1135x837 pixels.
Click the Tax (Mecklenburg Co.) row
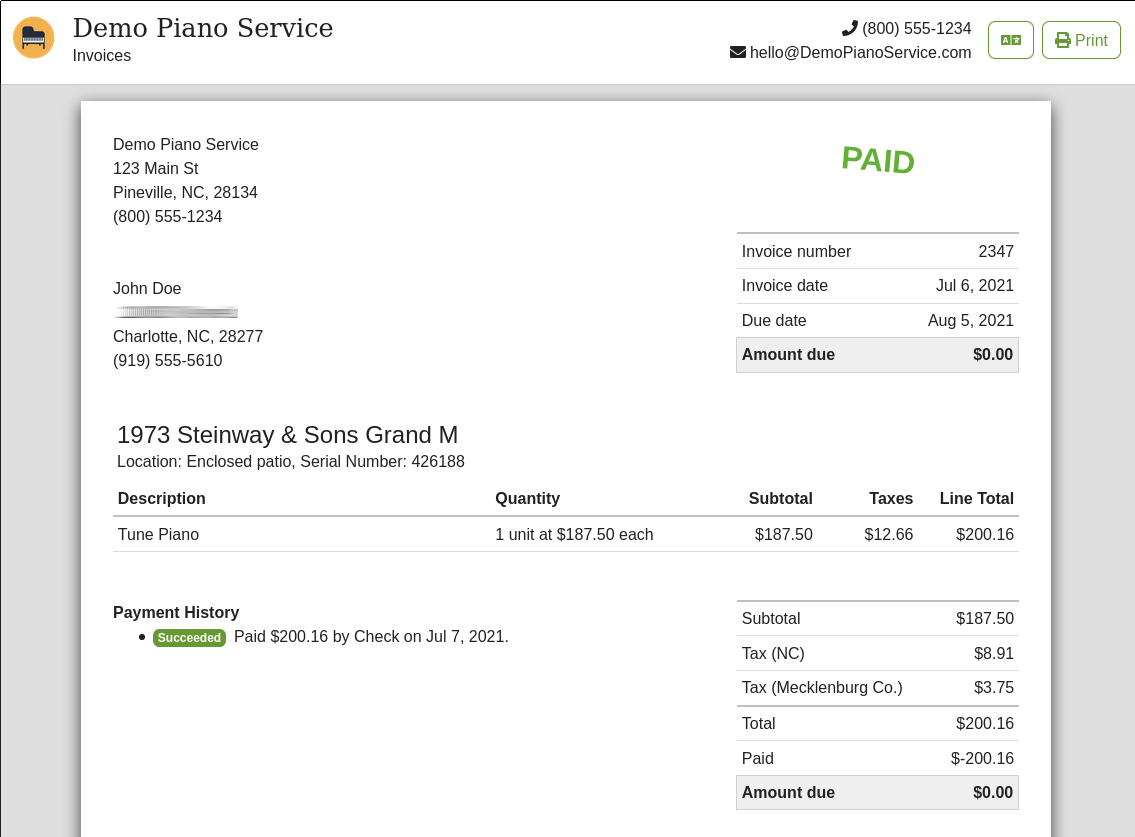[x=877, y=687]
